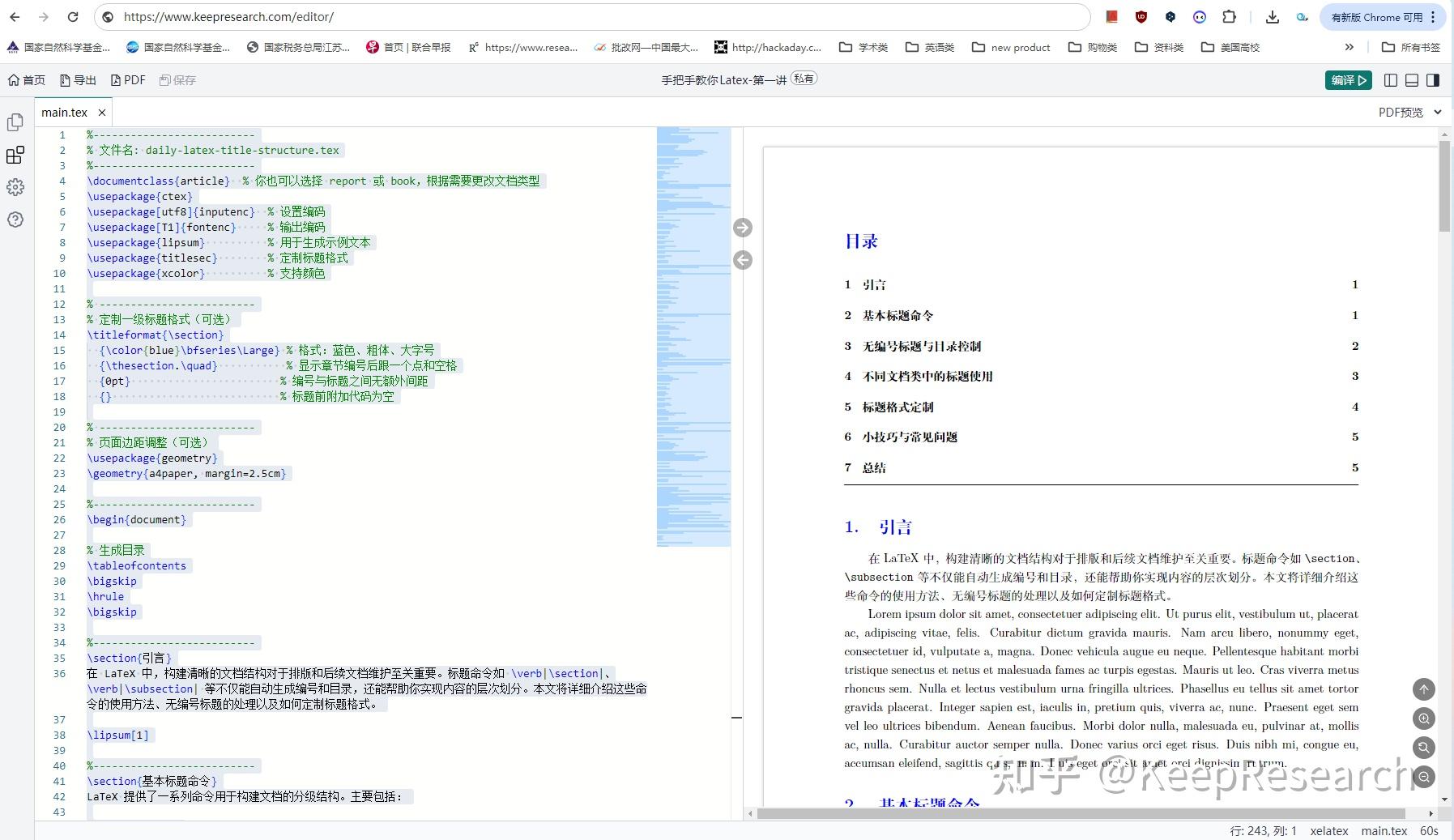This screenshot has height=840, width=1454.
Task: Expand the PDF pane with right circular arrow
Action: (x=744, y=228)
